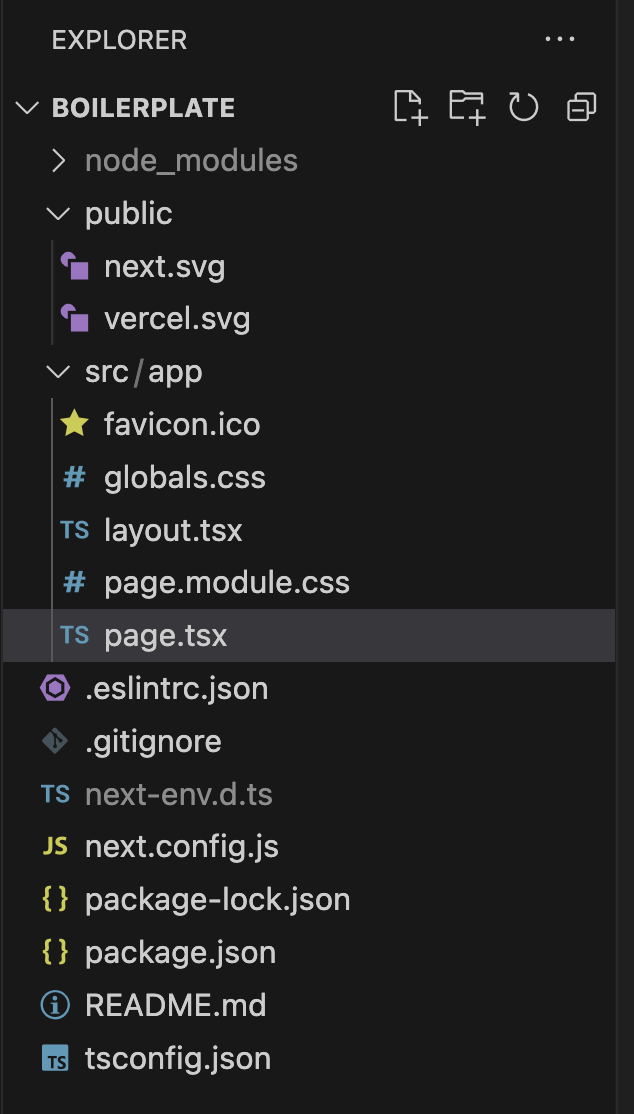Open Explorer more actions ellipsis menu
Image resolution: width=634 pixels, height=1114 pixels.
pos(560,40)
